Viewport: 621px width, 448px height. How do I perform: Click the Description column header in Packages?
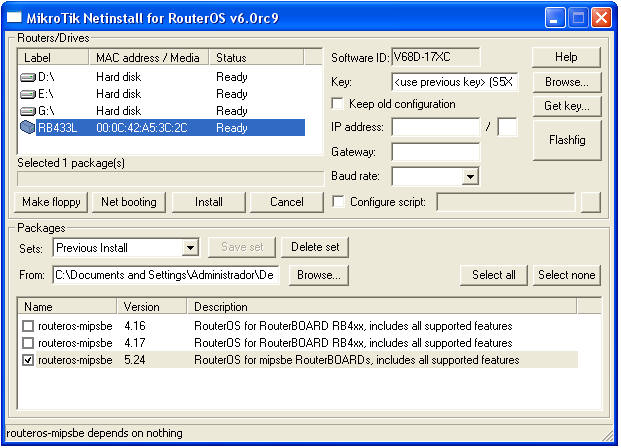click(x=382, y=307)
